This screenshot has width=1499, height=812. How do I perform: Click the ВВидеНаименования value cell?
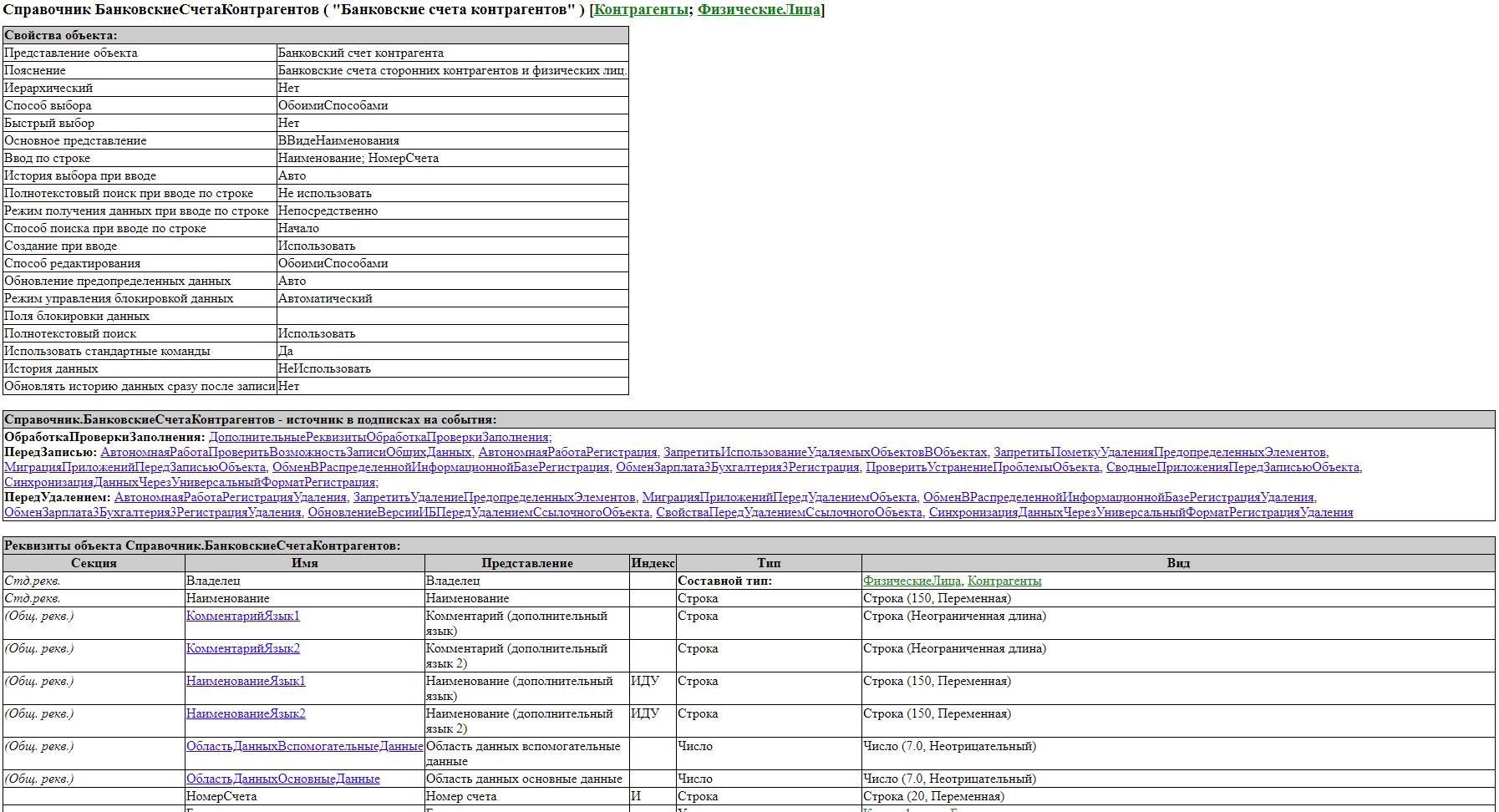(x=452, y=140)
